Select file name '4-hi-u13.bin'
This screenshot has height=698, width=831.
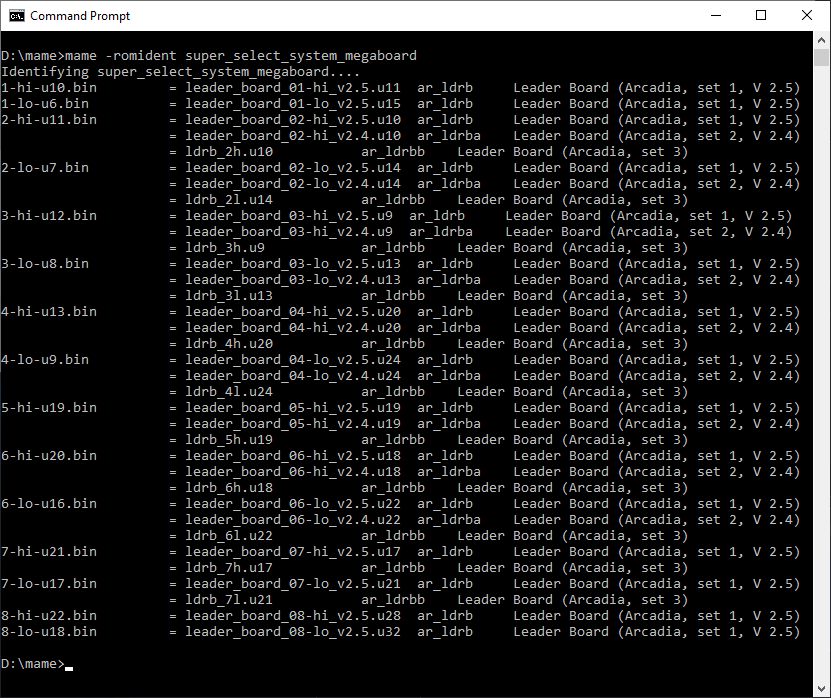click(49, 311)
